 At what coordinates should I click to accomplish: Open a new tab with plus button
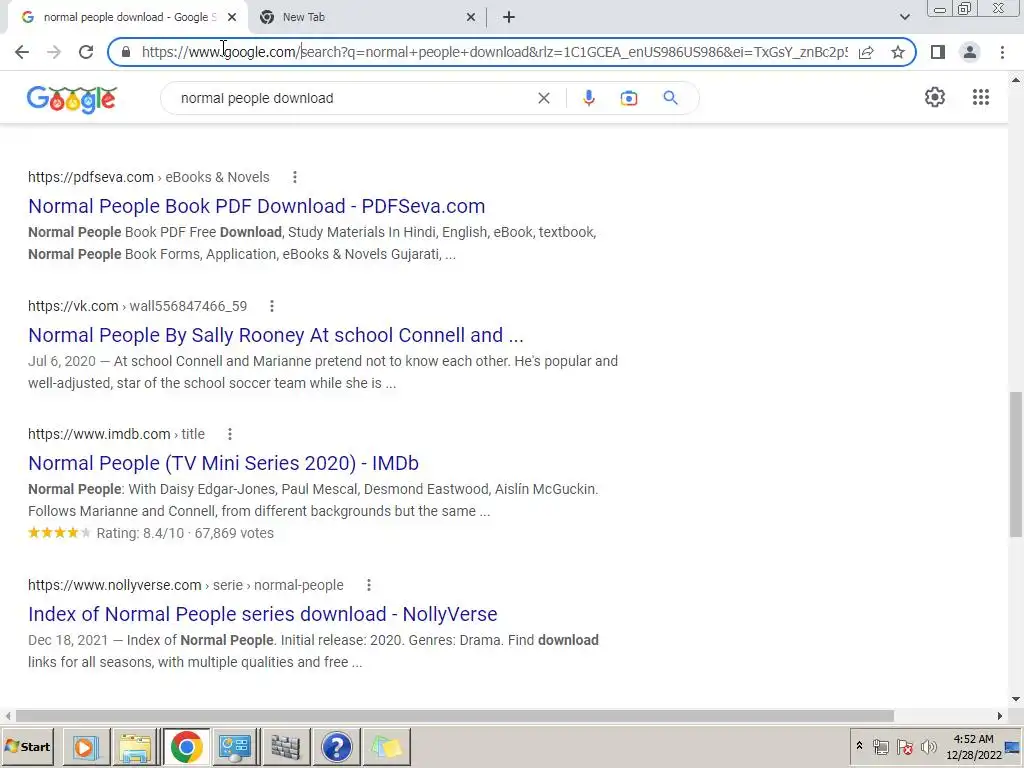tap(509, 18)
